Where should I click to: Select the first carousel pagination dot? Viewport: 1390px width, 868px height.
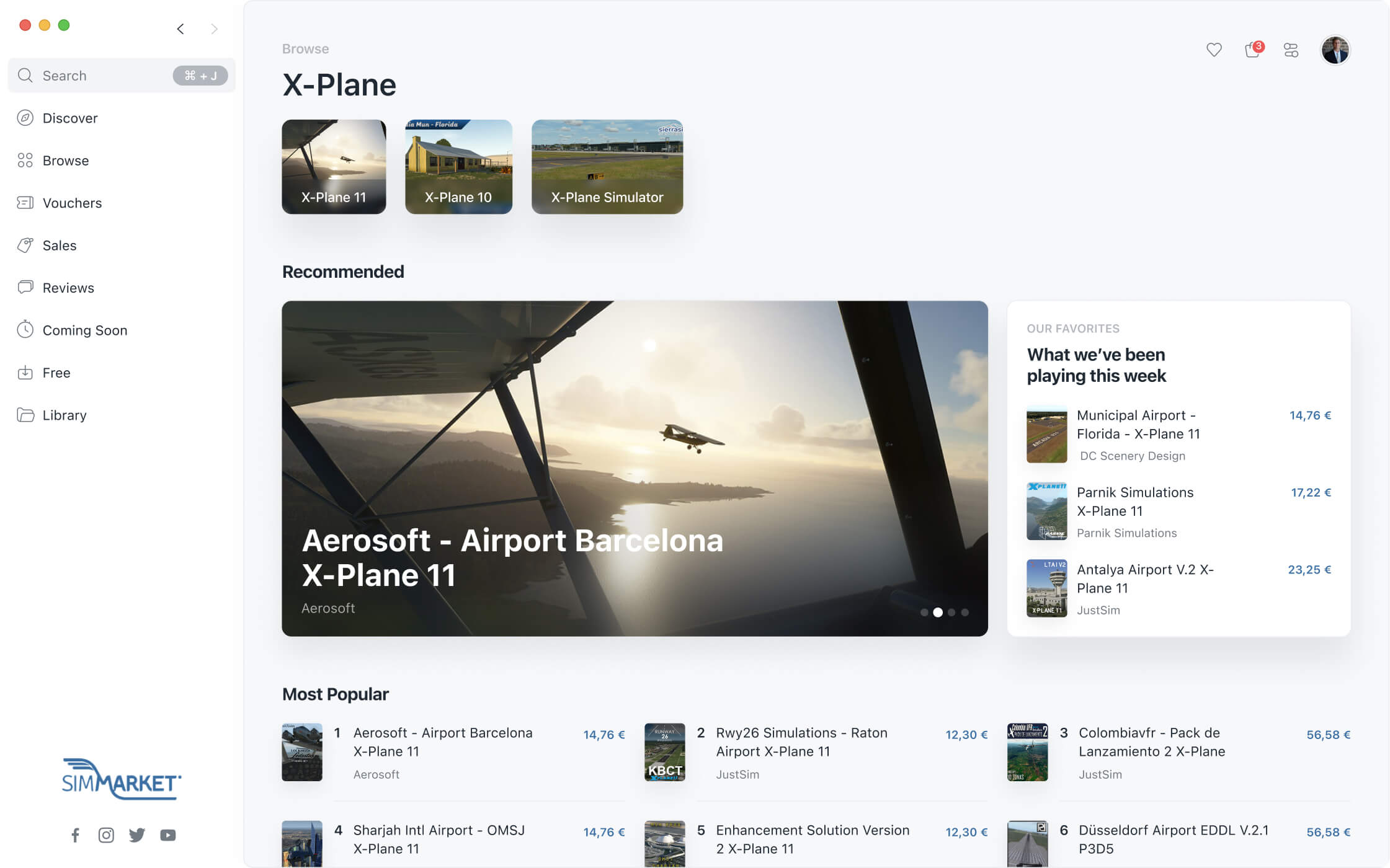[924, 613]
